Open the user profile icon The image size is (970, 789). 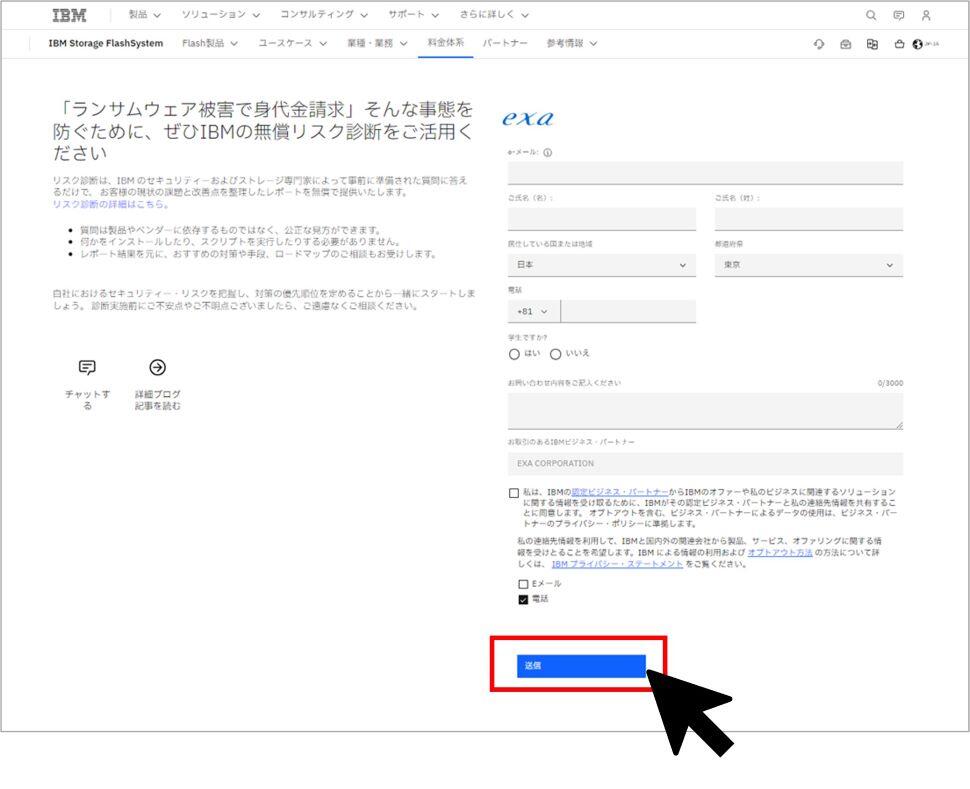point(926,15)
